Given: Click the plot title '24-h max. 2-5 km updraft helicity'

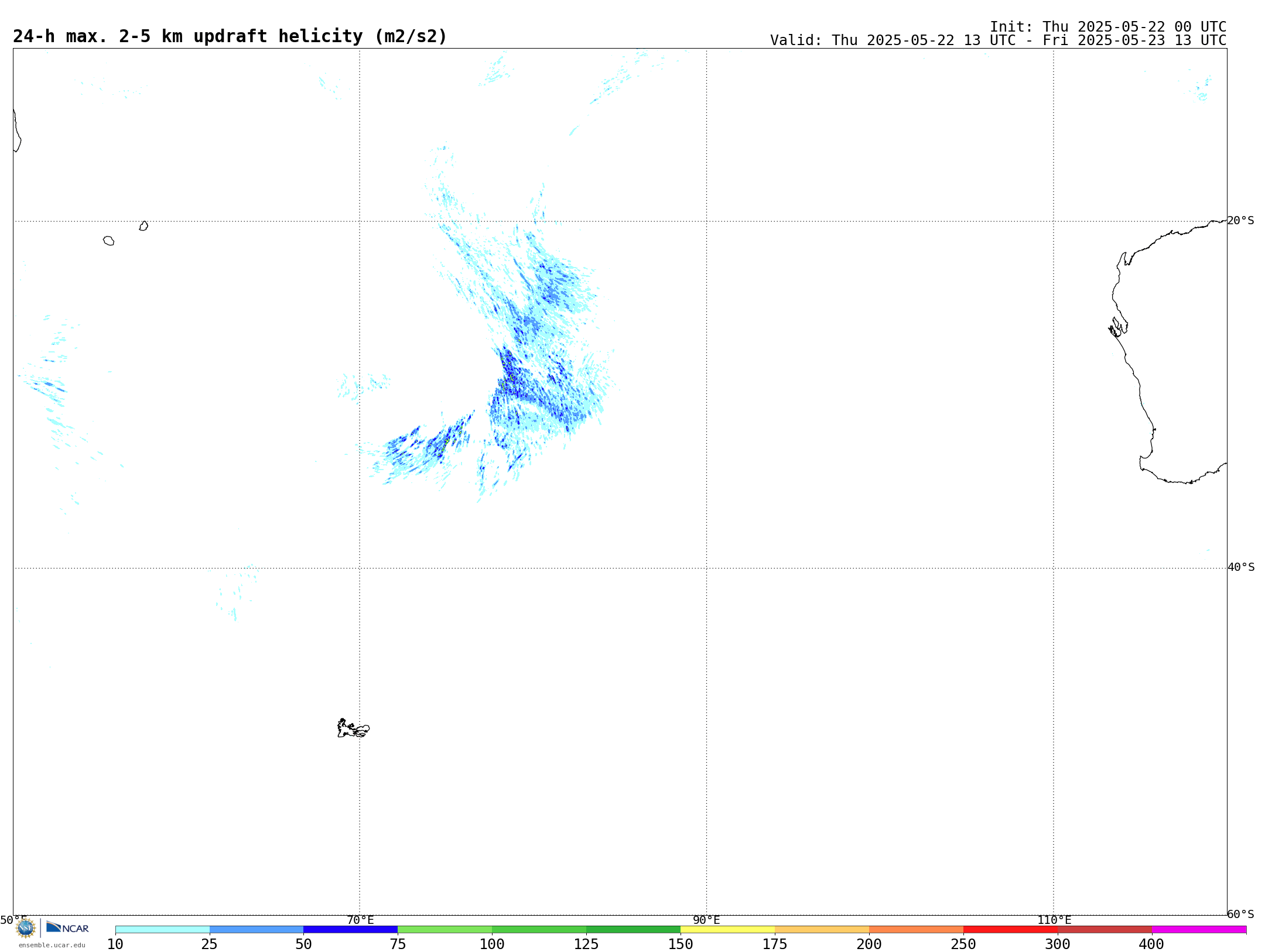Looking at the screenshot, I should point(230,36).
